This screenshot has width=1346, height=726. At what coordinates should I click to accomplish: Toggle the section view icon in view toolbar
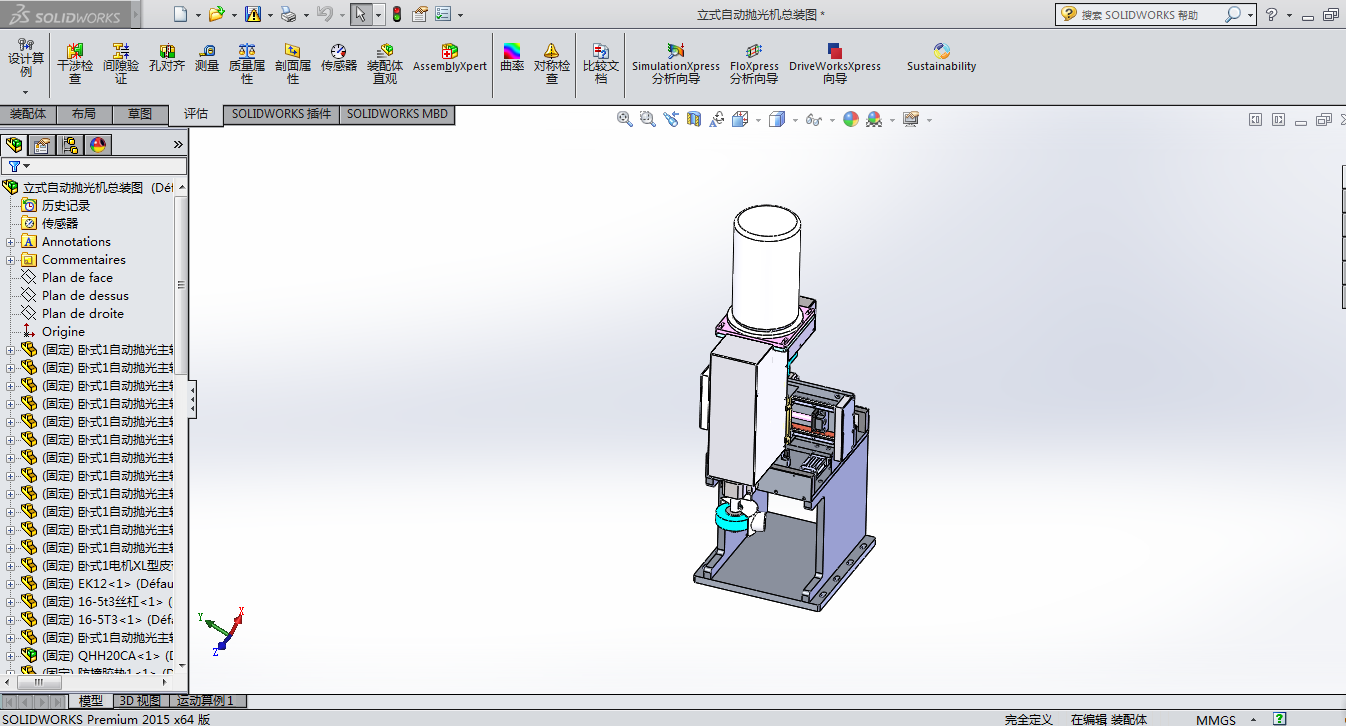(x=694, y=119)
